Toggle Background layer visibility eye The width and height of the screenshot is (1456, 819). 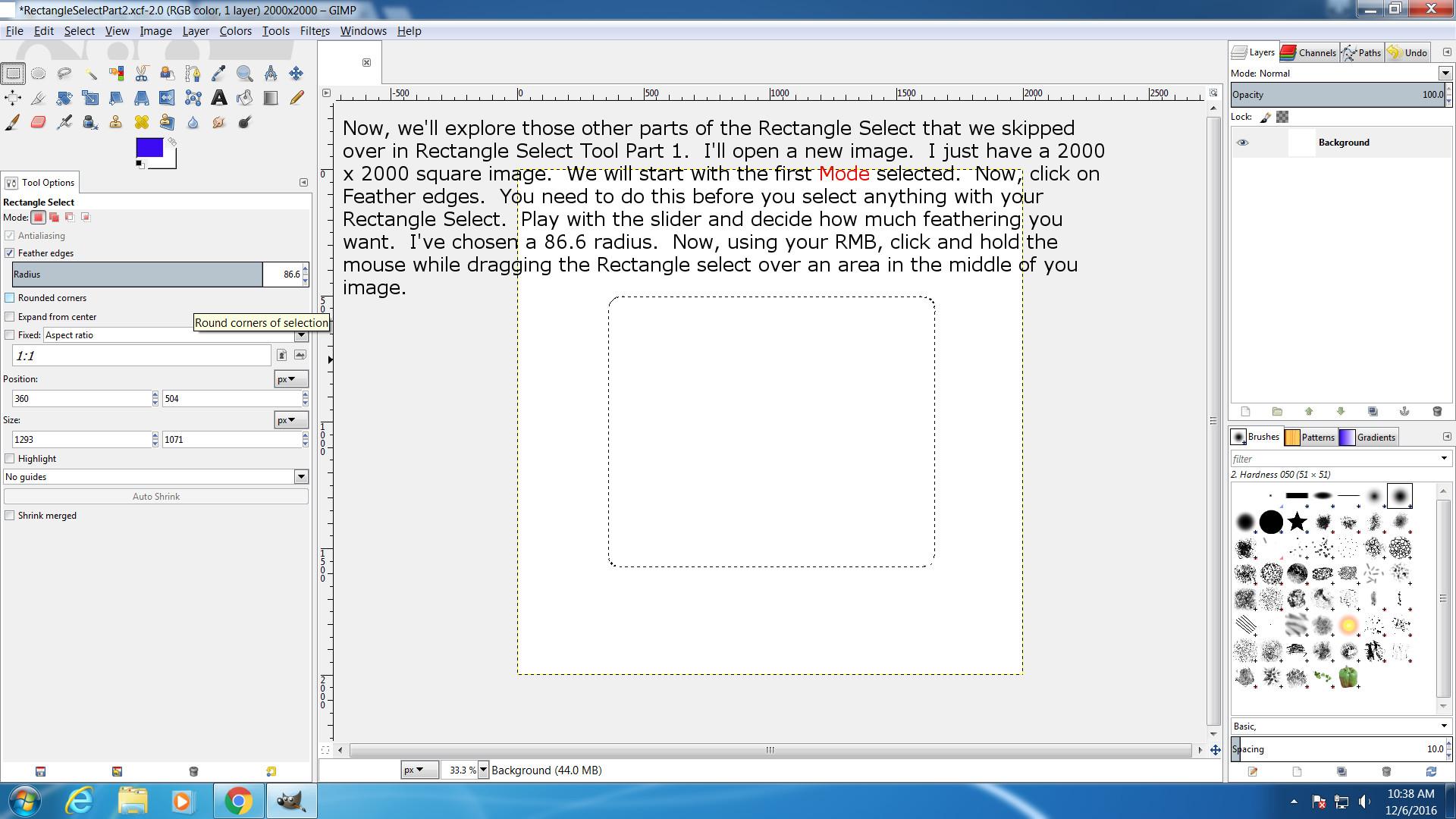tap(1242, 143)
